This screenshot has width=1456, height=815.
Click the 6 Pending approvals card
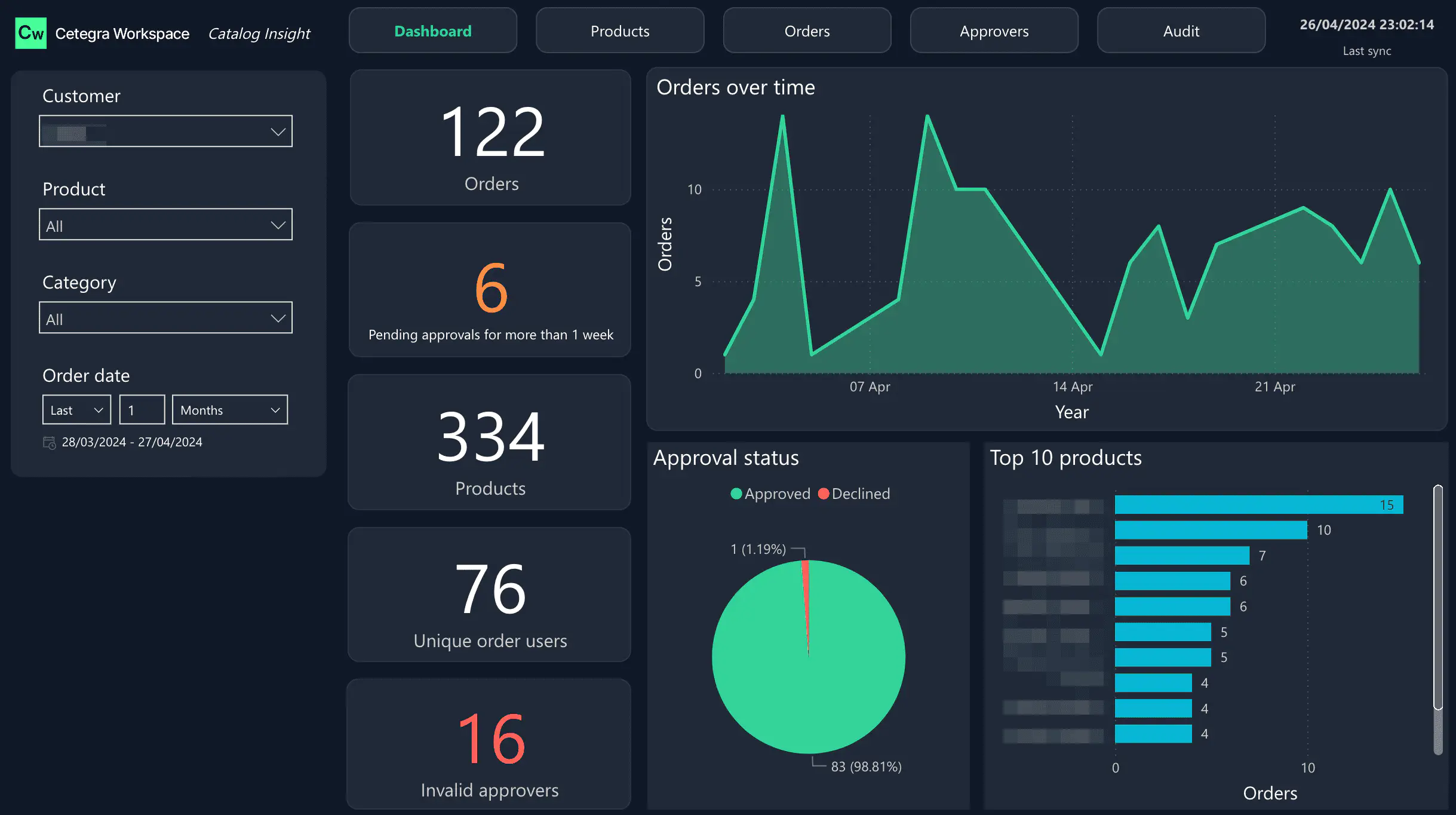[x=490, y=290]
